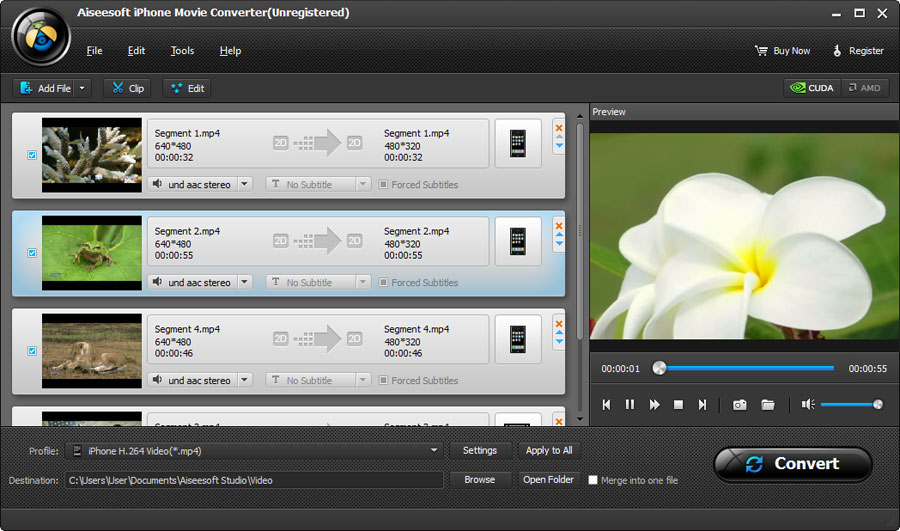The image size is (900, 531).
Task: Open iPhone profile icon for Segment 1.mp4
Action: [518, 144]
